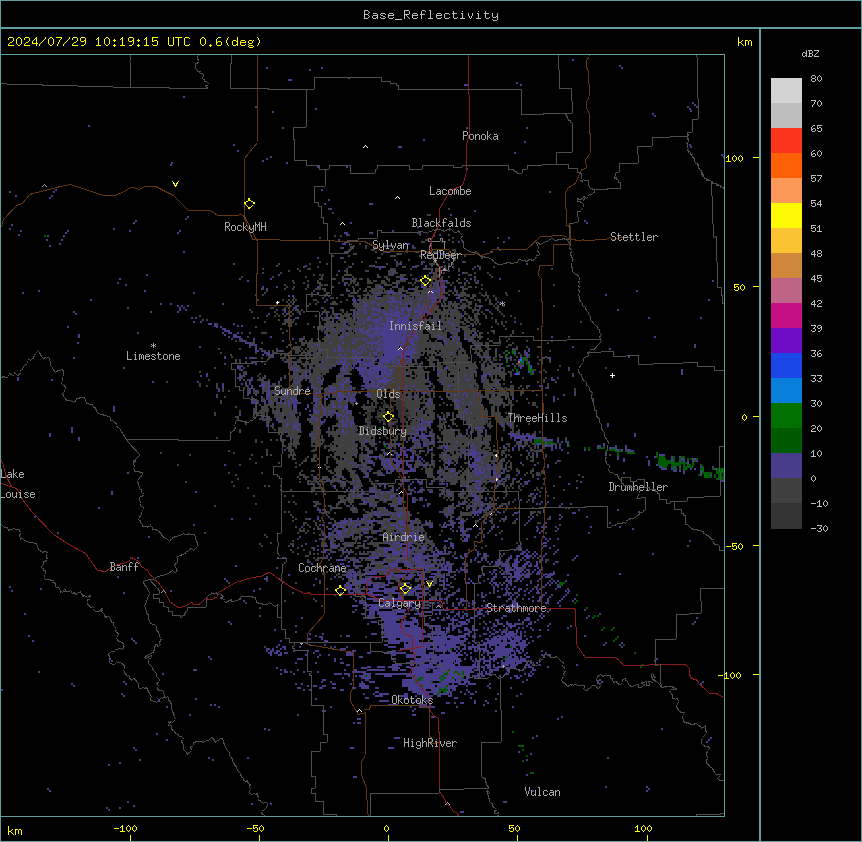Image resolution: width=862 pixels, height=842 pixels.
Task: Select the Didsbury label
Action: click(383, 431)
